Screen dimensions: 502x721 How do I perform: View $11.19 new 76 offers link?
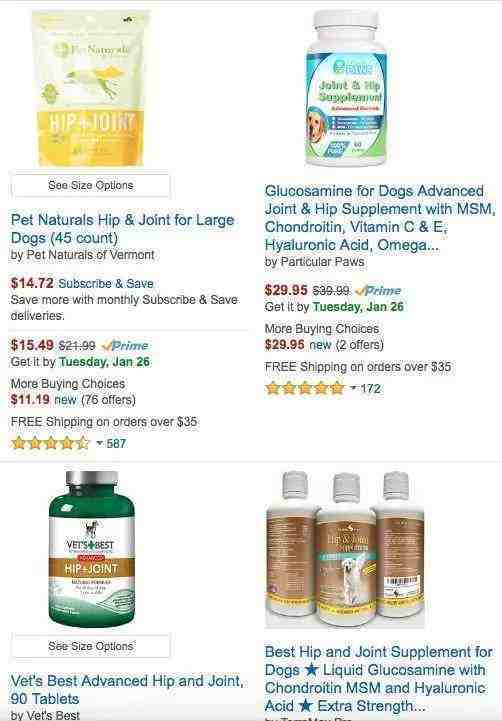(x=73, y=400)
